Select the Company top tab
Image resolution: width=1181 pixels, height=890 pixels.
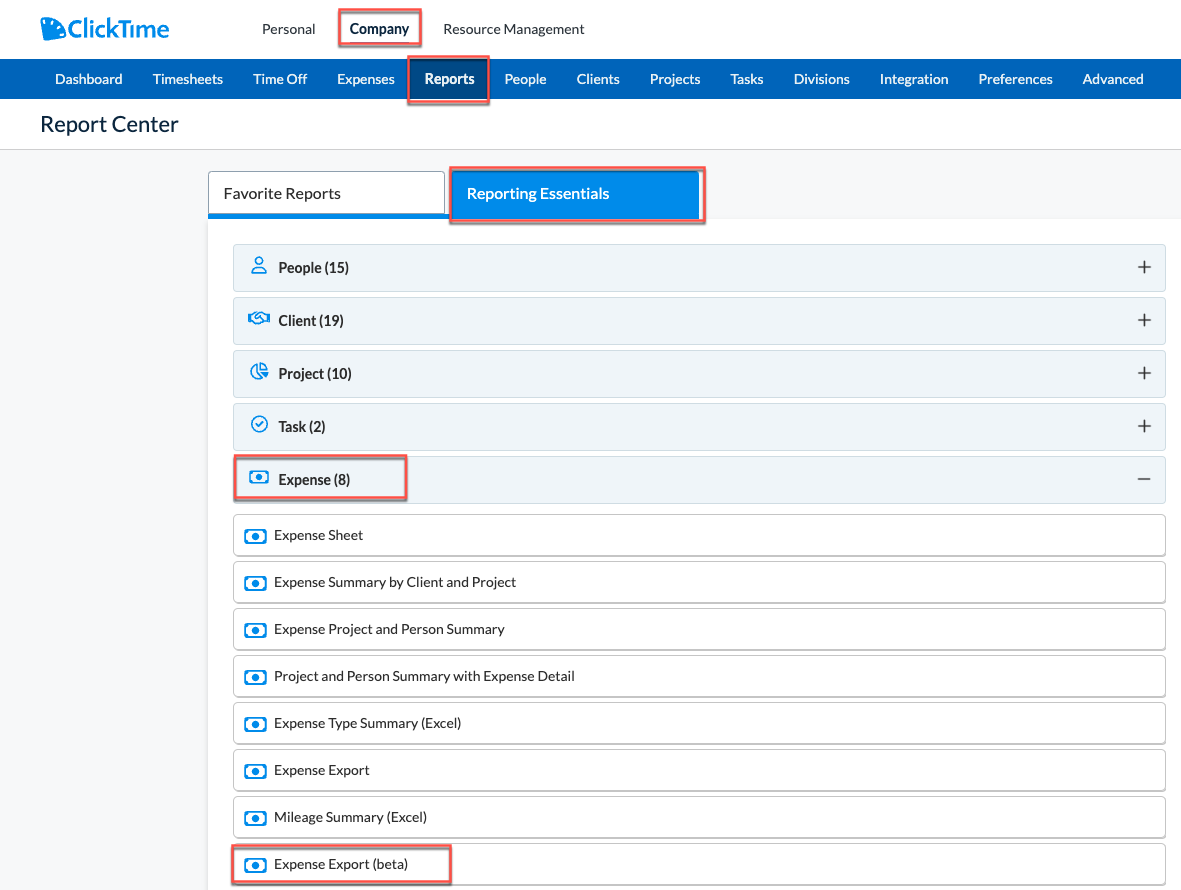[x=379, y=29]
